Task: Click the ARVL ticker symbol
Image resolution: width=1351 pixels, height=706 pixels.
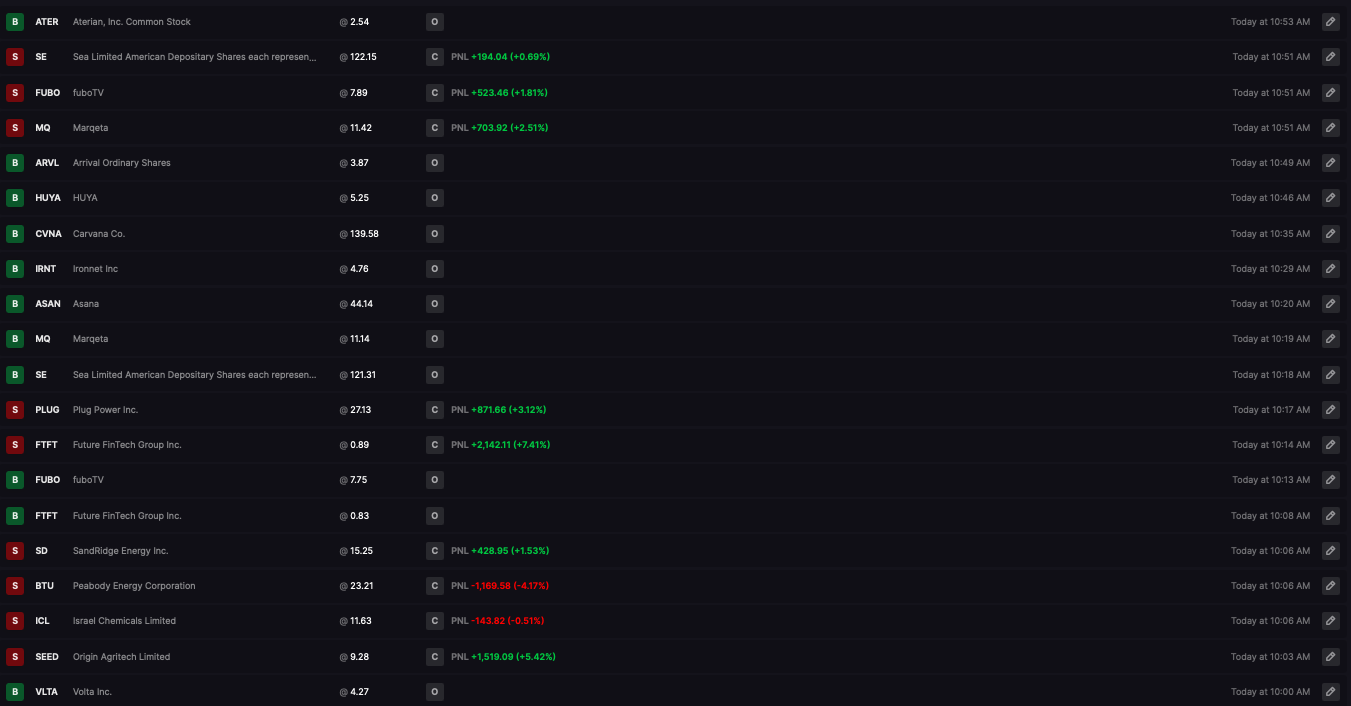Action: point(47,163)
